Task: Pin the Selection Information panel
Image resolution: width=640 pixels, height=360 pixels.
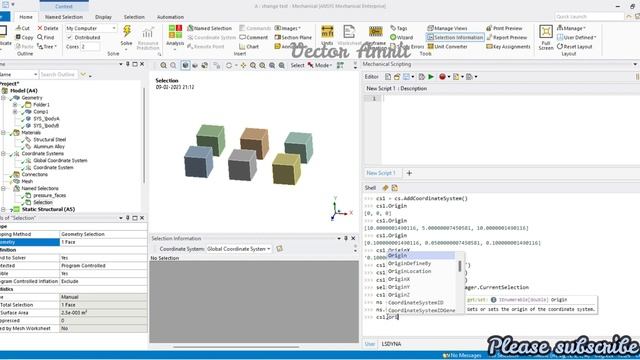Action: [x=346, y=238]
